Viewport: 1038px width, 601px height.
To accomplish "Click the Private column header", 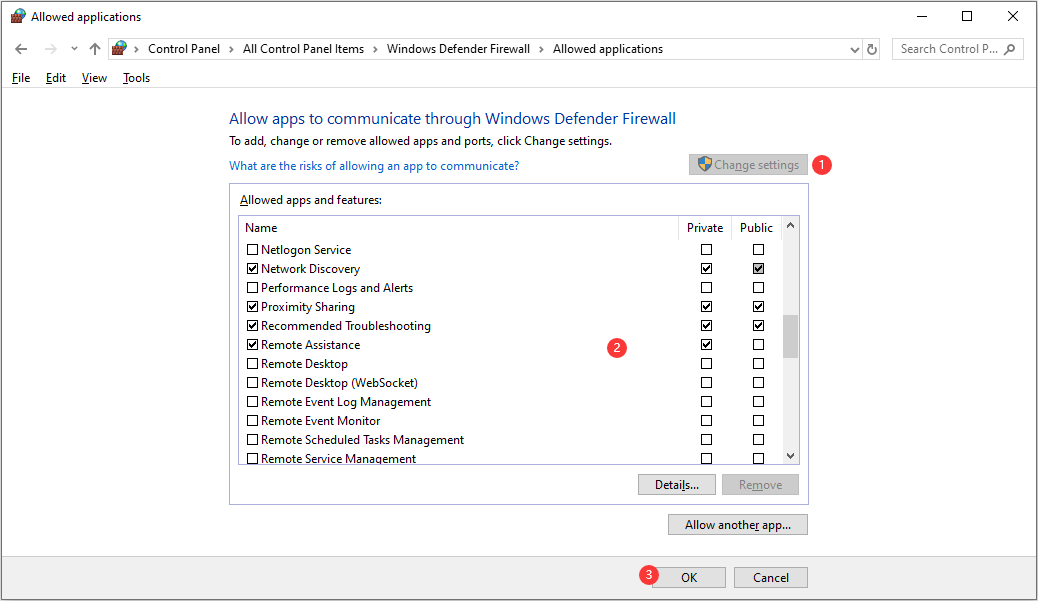I will (705, 228).
